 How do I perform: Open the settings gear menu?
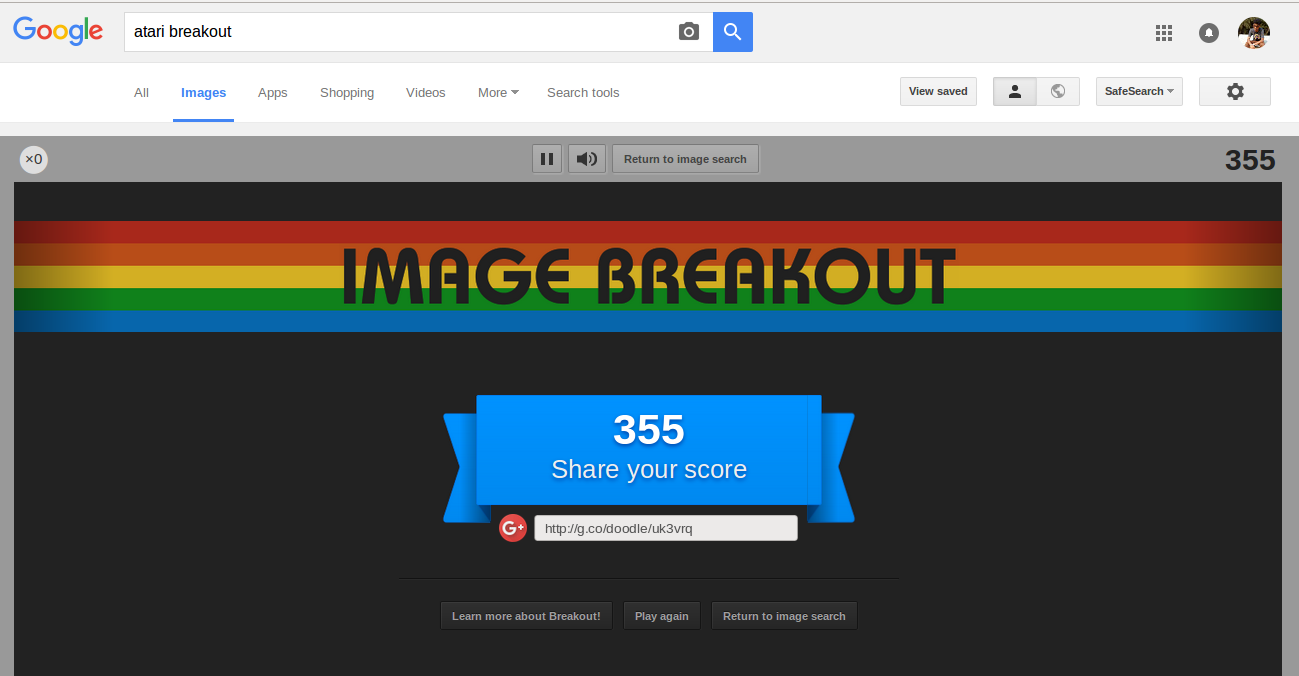(x=1235, y=92)
